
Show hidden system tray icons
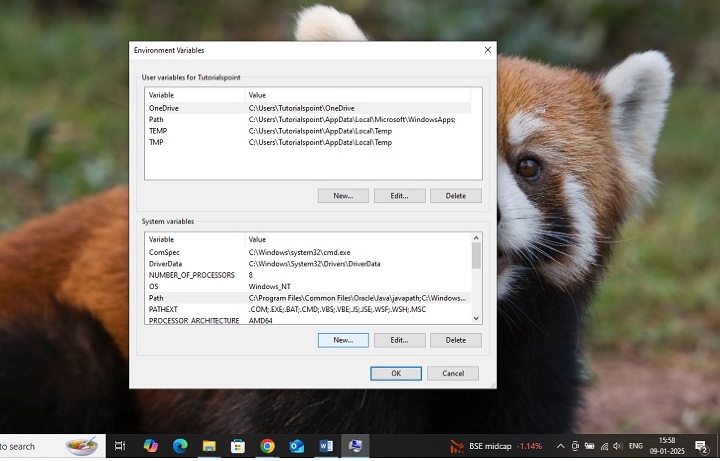click(560, 446)
